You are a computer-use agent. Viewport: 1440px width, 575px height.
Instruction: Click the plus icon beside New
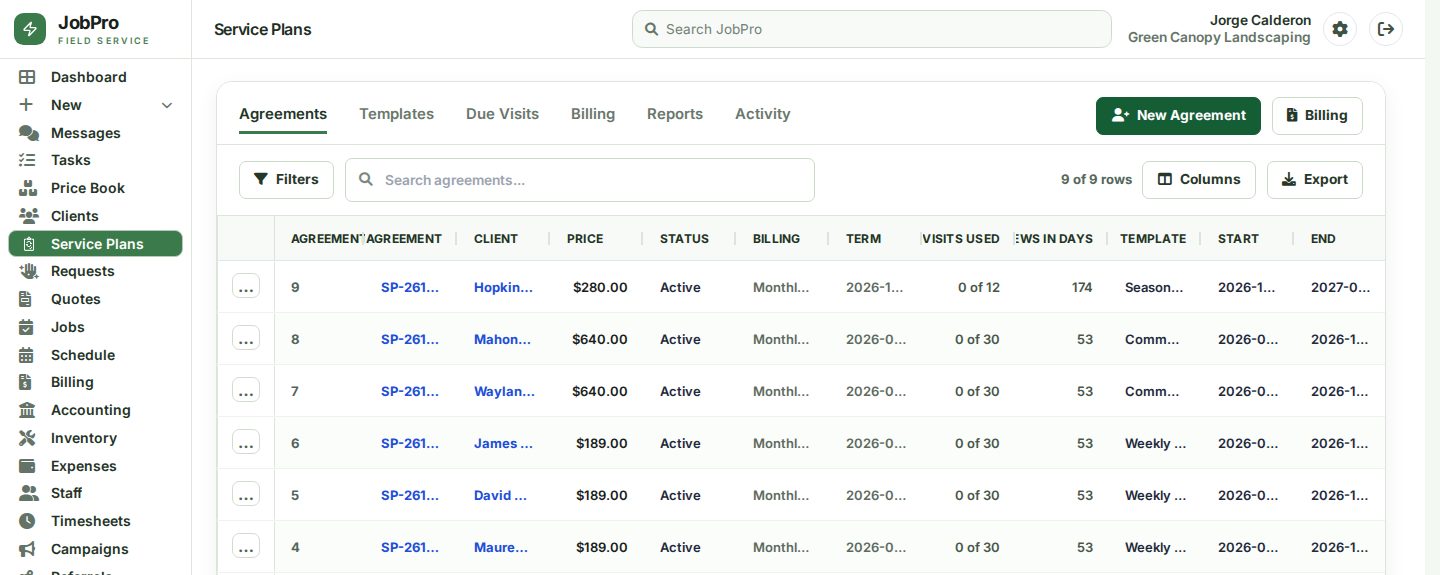[x=27, y=105]
